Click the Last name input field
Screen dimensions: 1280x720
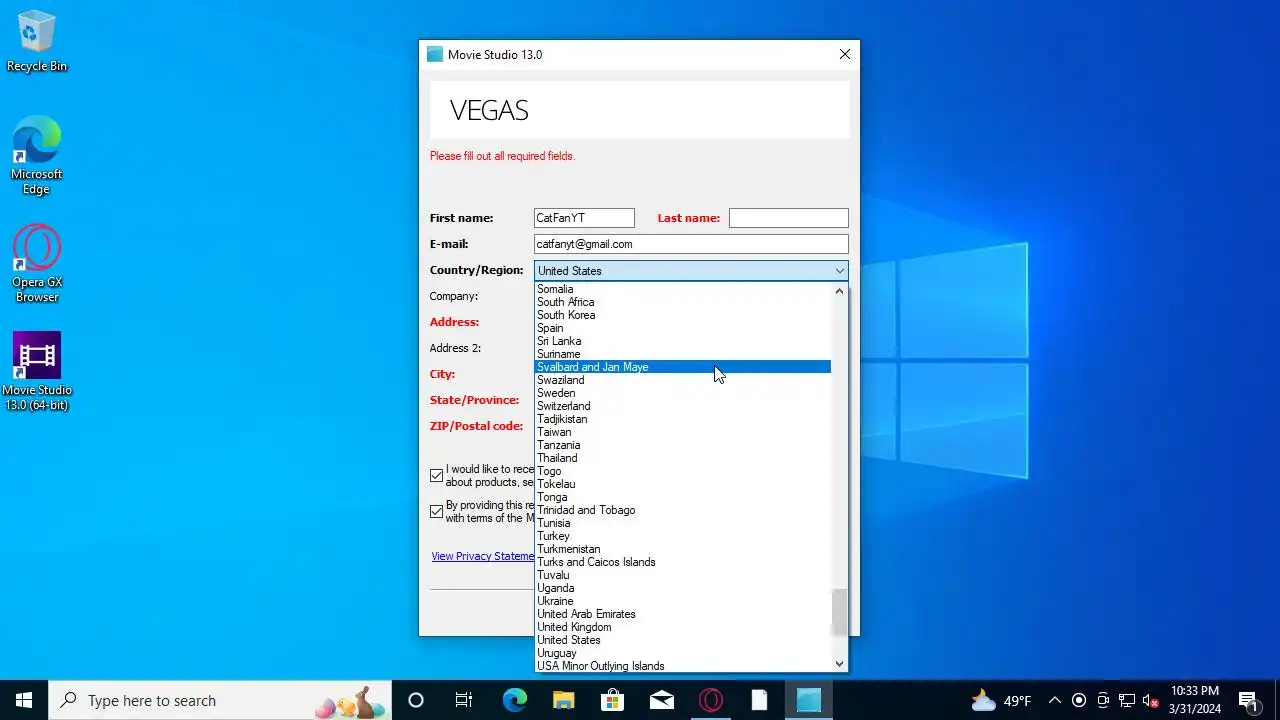(x=789, y=218)
